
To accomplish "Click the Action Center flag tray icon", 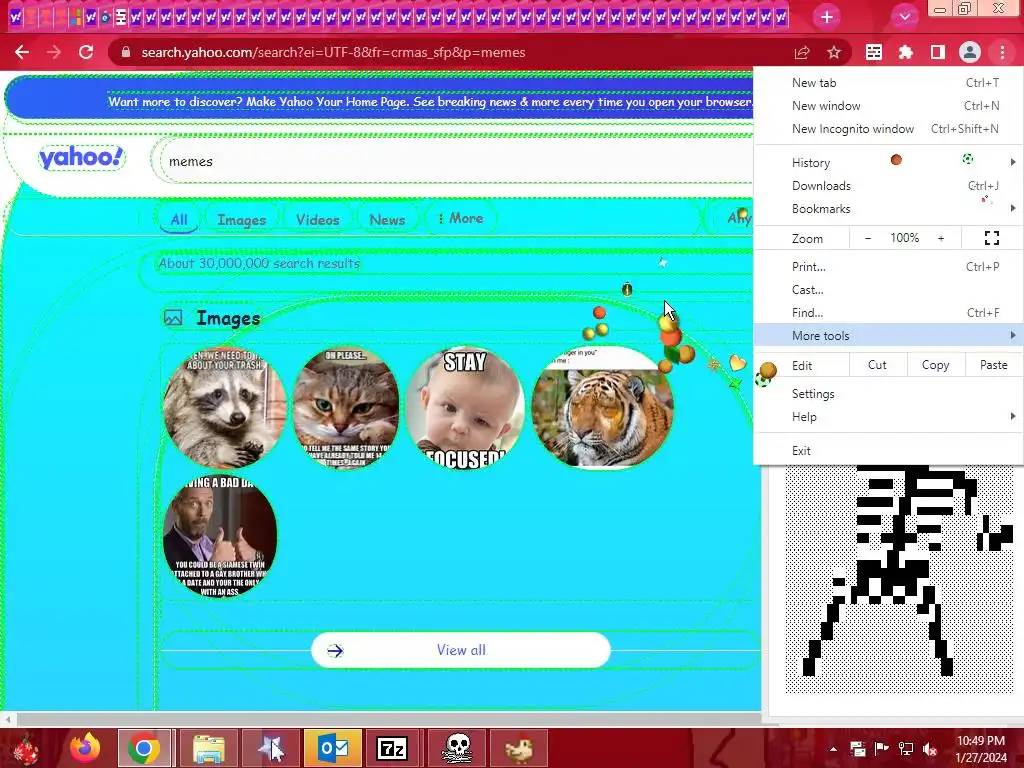I will 882,748.
